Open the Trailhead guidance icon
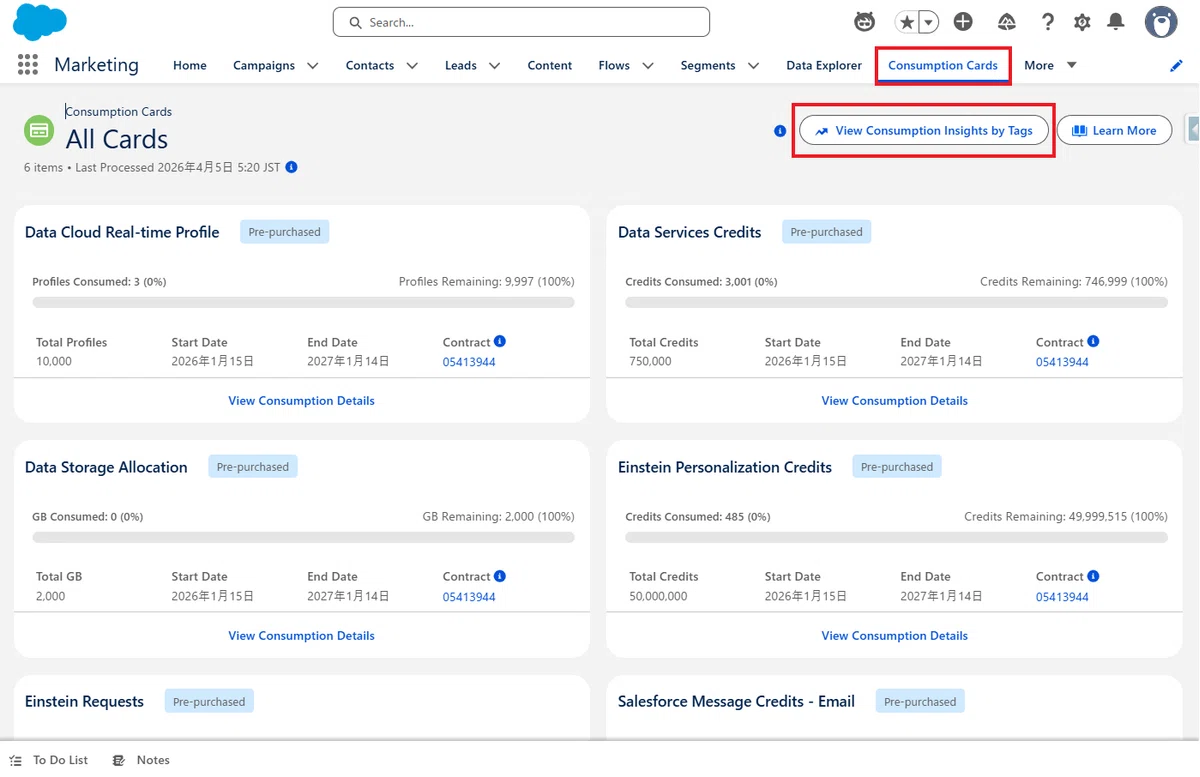 (x=1007, y=22)
